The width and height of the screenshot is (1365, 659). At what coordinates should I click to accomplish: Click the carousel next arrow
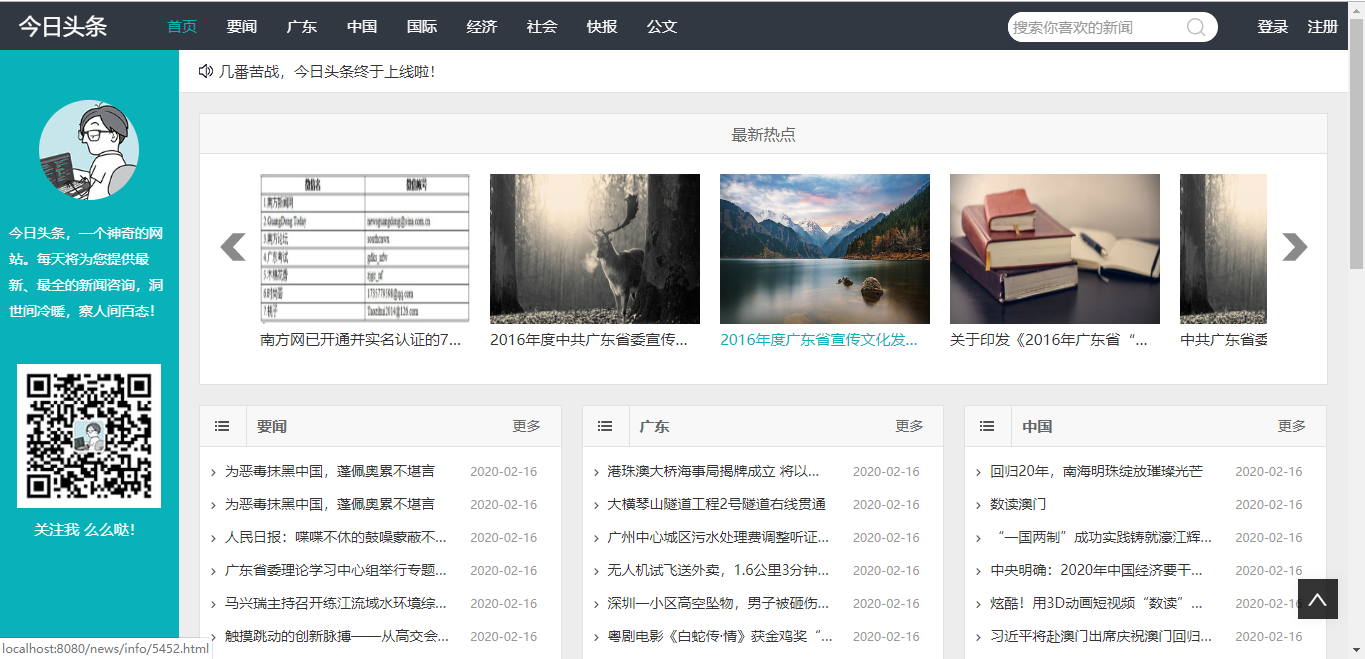(1294, 246)
